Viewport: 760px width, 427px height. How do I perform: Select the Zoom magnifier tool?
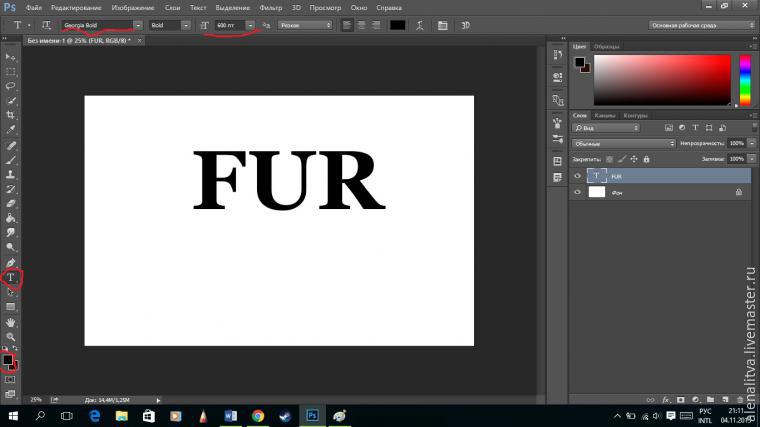(x=11, y=338)
